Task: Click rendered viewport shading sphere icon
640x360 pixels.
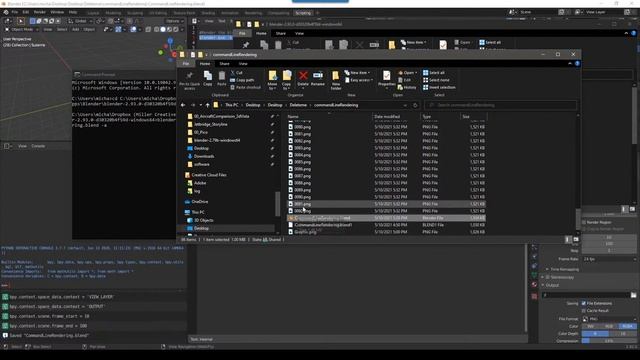Action: pos(176,29)
